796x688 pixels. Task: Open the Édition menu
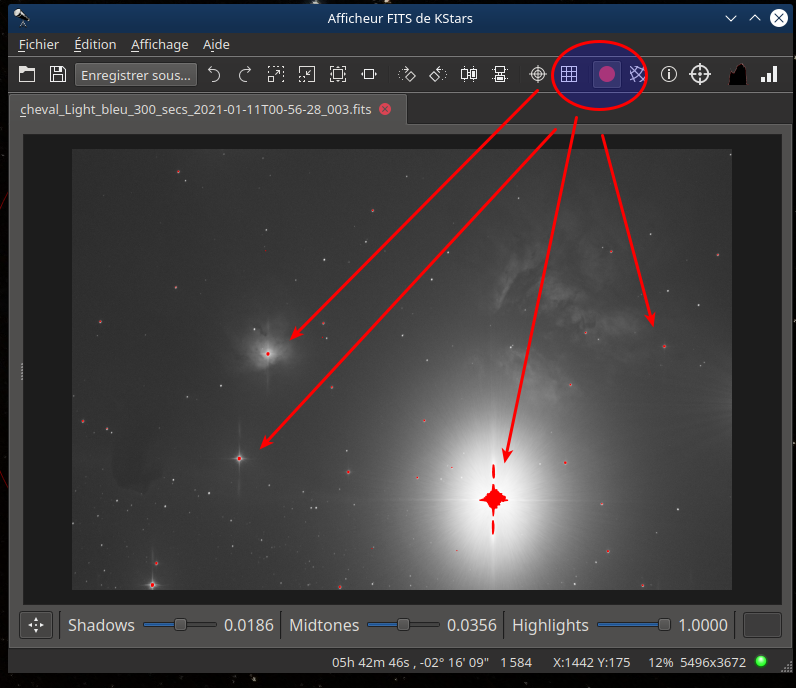click(x=95, y=45)
